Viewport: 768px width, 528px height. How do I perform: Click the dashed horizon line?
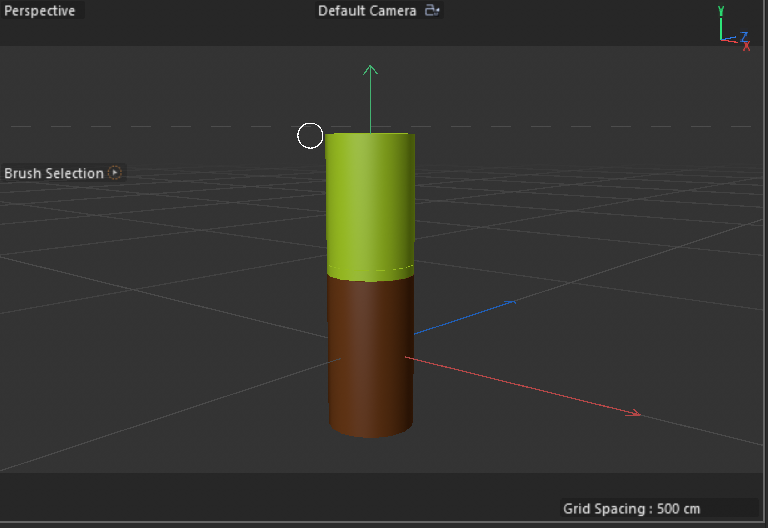[x=150, y=126]
